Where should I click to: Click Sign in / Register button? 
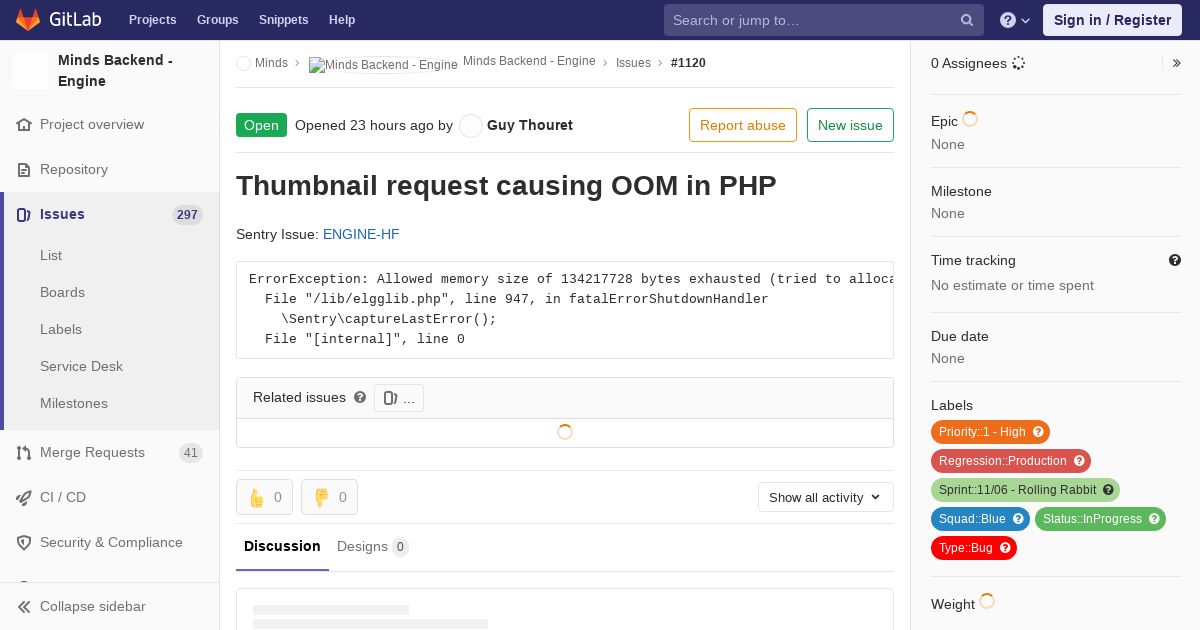(x=1112, y=20)
